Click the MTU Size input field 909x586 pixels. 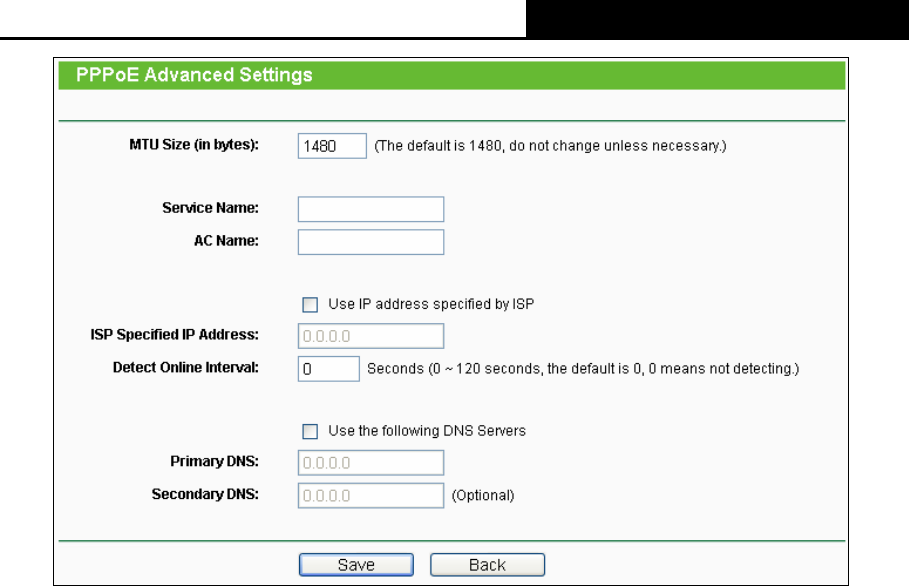[332, 145]
